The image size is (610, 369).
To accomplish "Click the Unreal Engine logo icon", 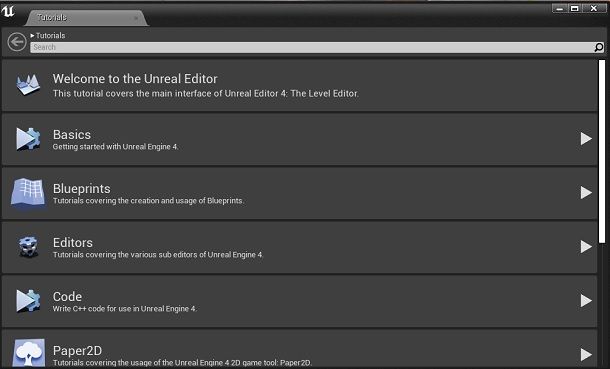I will pyautogui.click(x=8, y=11).
